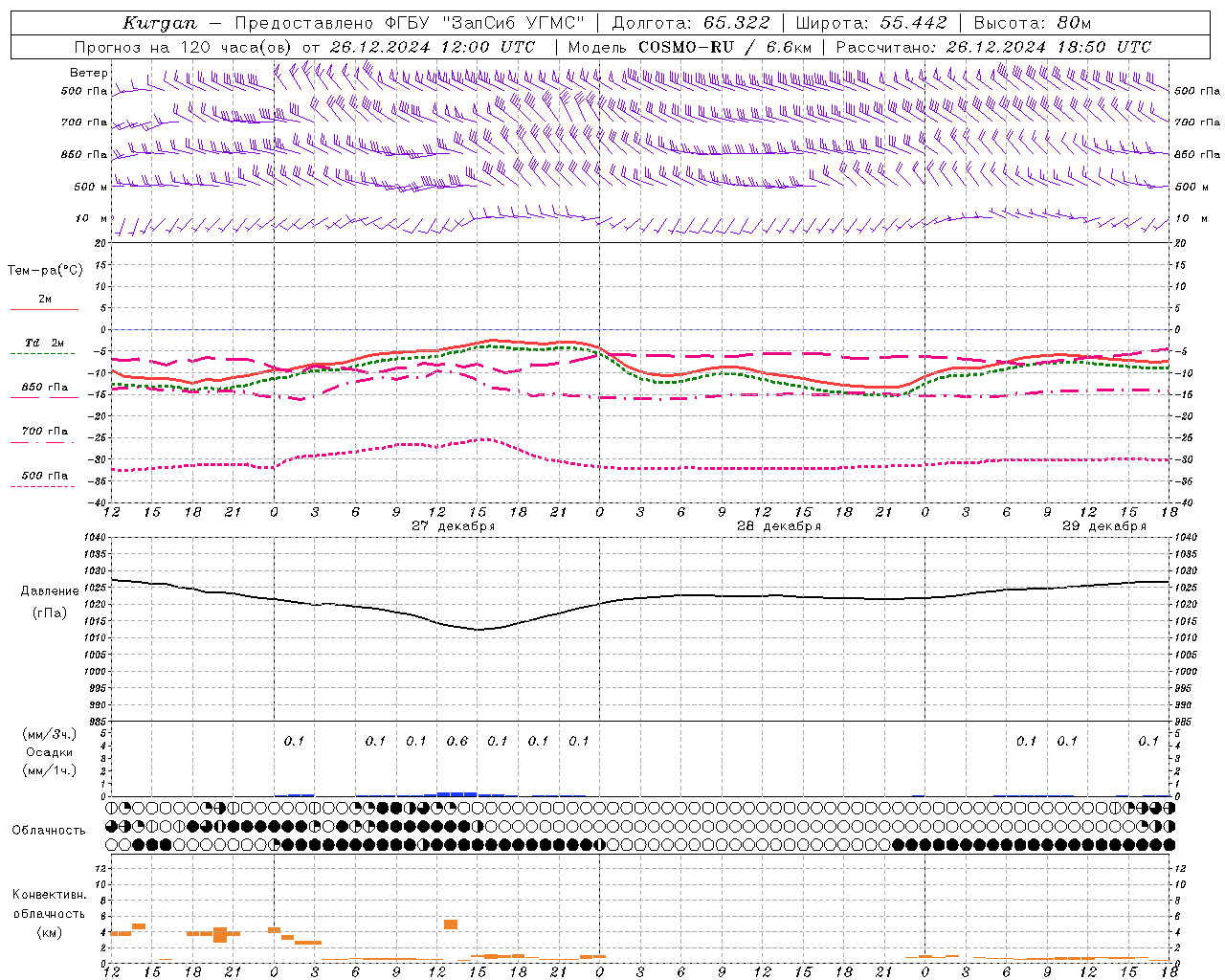Screen dimensions: 1225x980
Task: Click the "(мм/1ч.)" precipitation unit label
Action: (x=49, y=770)
